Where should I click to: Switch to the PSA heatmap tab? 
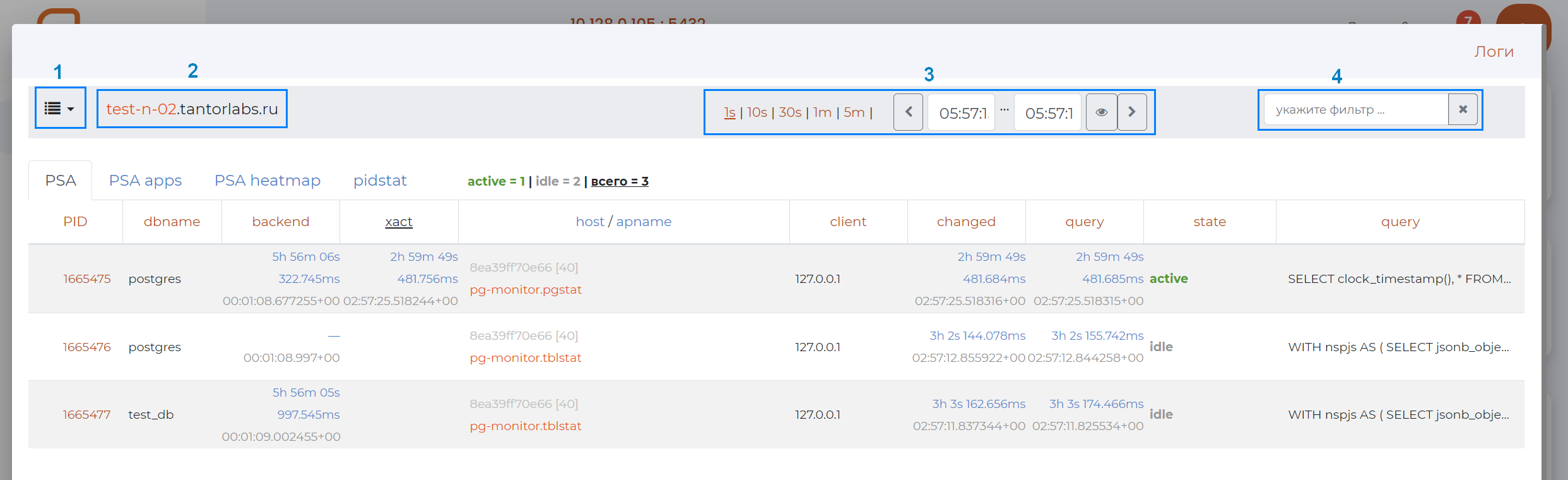click(x=268, y=181)
